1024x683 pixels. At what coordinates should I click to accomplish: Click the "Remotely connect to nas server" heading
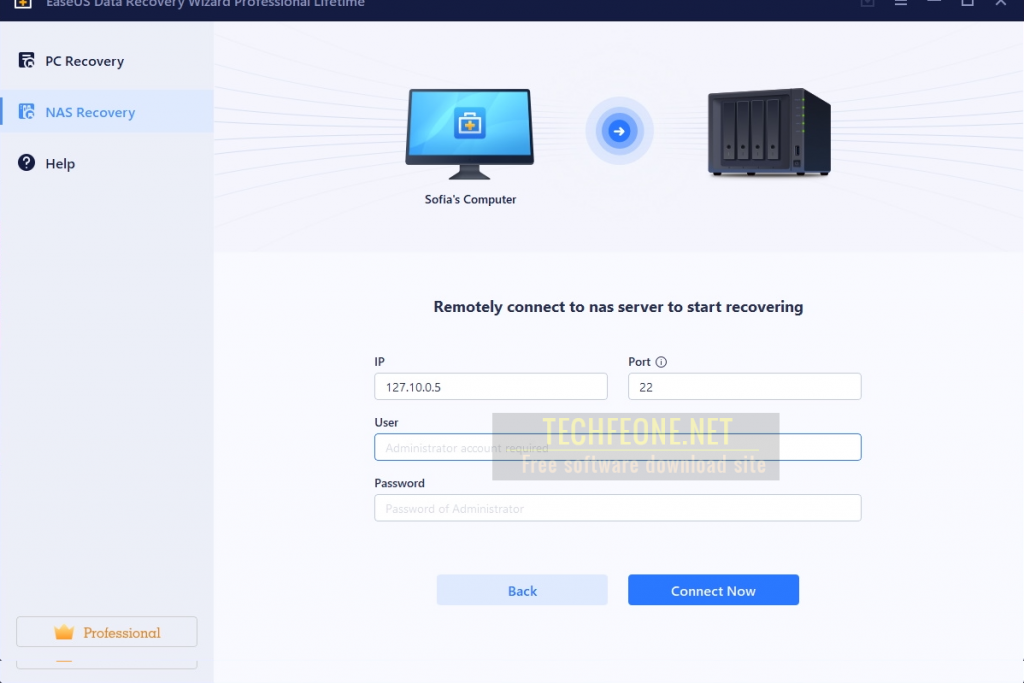pos(618,307)
